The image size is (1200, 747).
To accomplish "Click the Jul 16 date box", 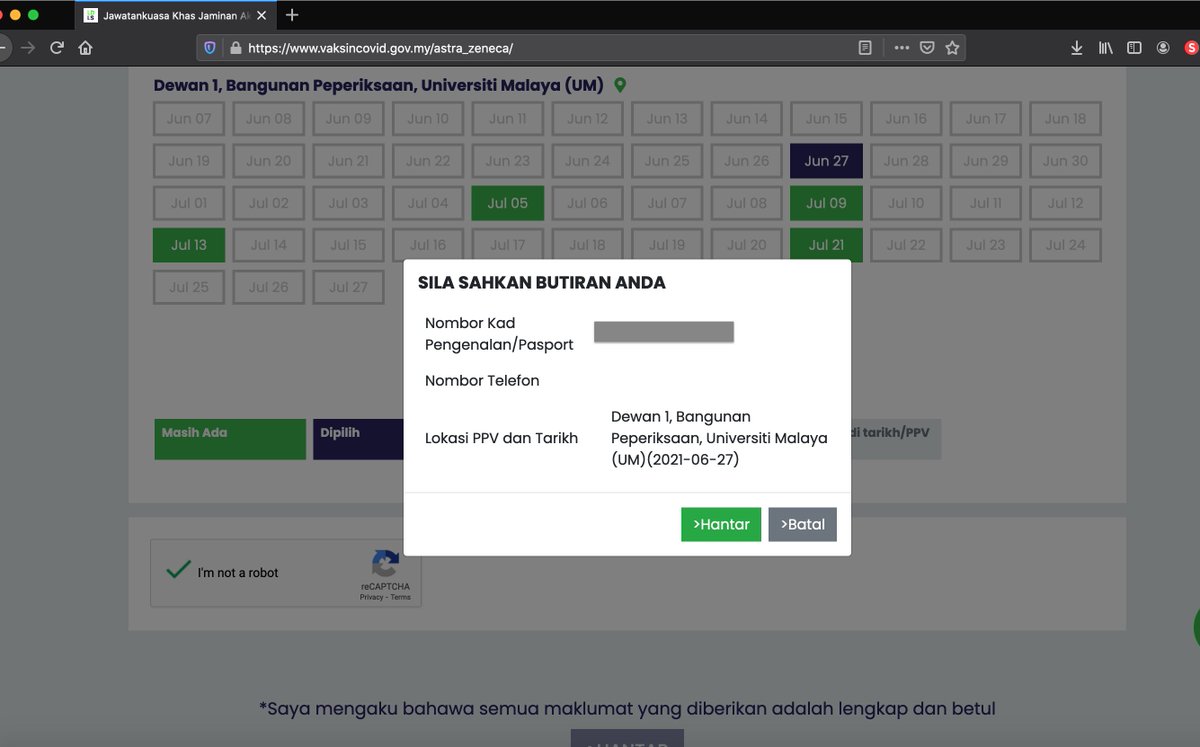I will coord(428,245).
